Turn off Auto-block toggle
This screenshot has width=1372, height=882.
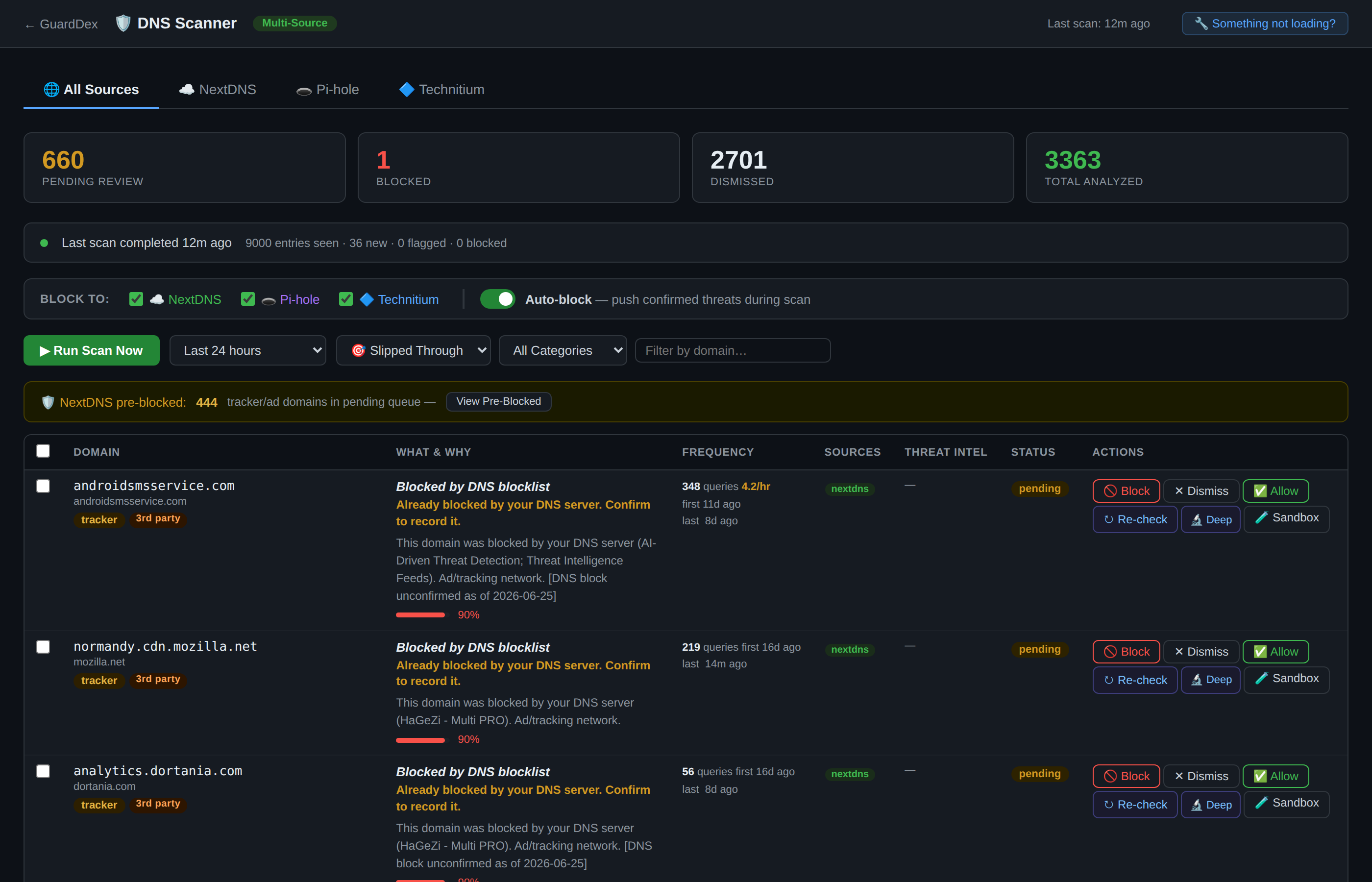(x=497, y=299)
